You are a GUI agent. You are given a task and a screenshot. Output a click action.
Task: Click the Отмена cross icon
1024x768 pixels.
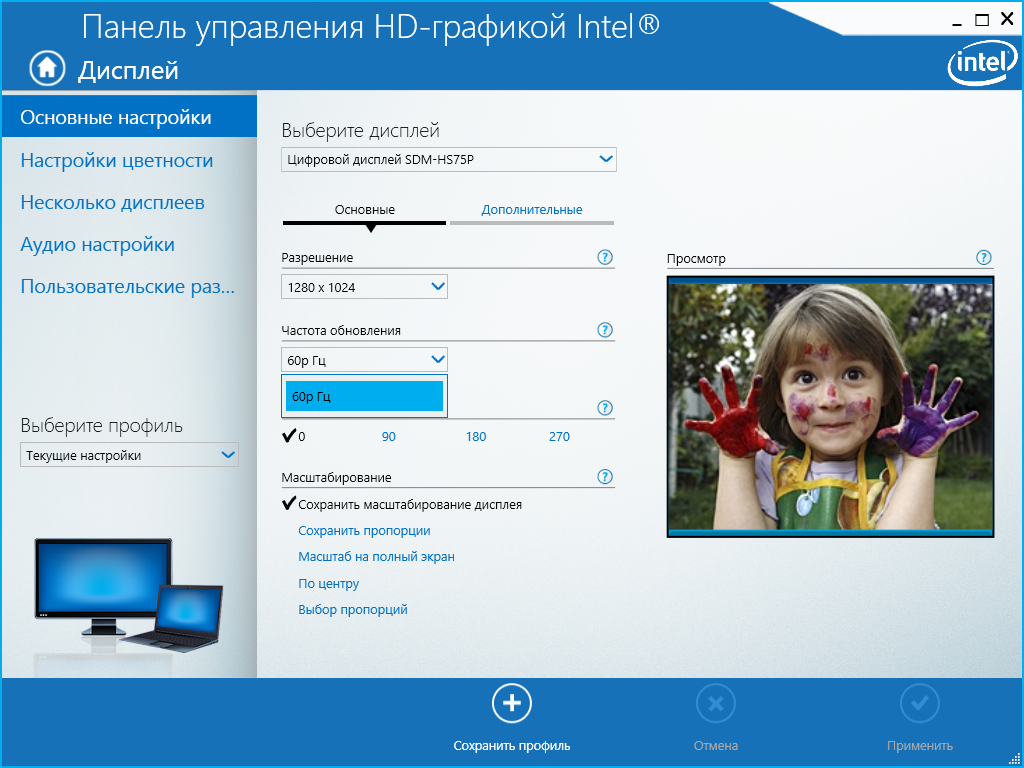716,703
